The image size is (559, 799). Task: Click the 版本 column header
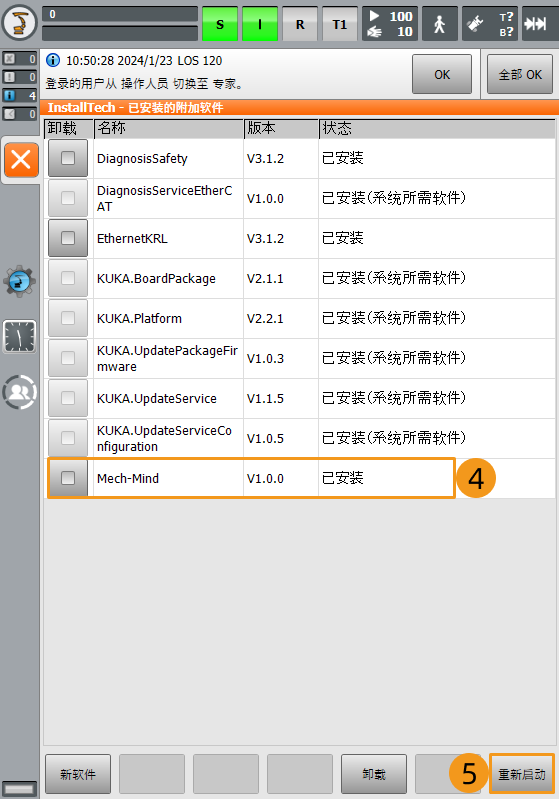point(281,128)
